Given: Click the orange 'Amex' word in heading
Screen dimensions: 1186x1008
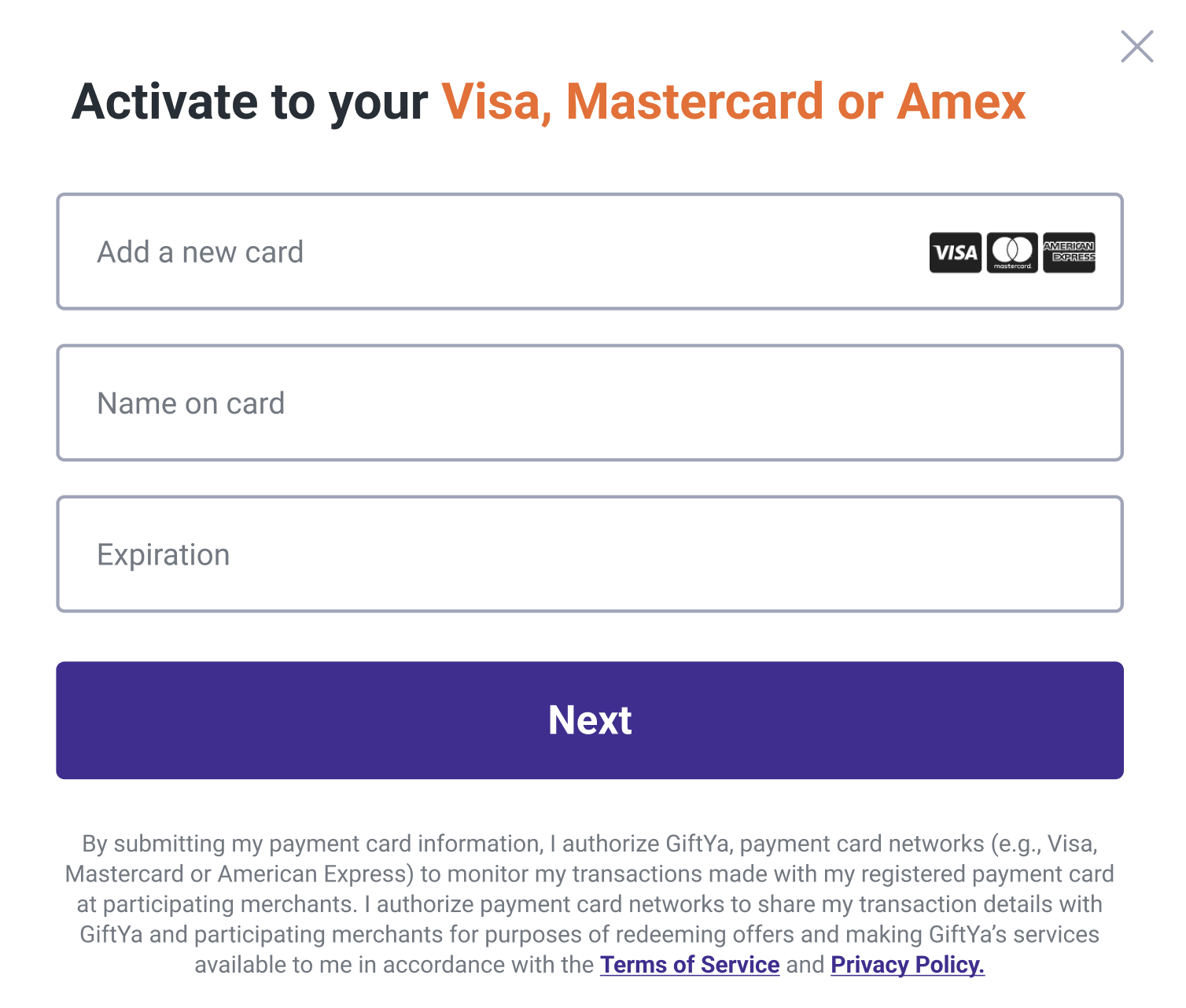Looking at the screenshot, I should click(x=961, y=103).
